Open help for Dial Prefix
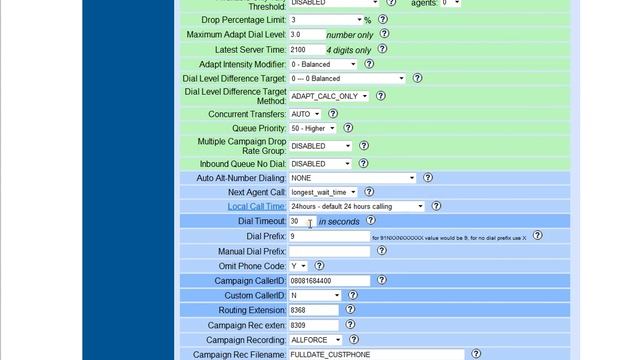 538,235
